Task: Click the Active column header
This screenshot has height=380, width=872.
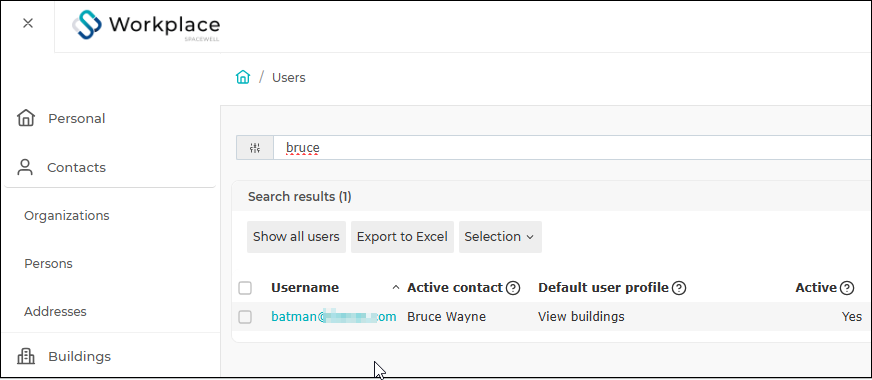Action: pyautogui.click(x=816, y=288)
